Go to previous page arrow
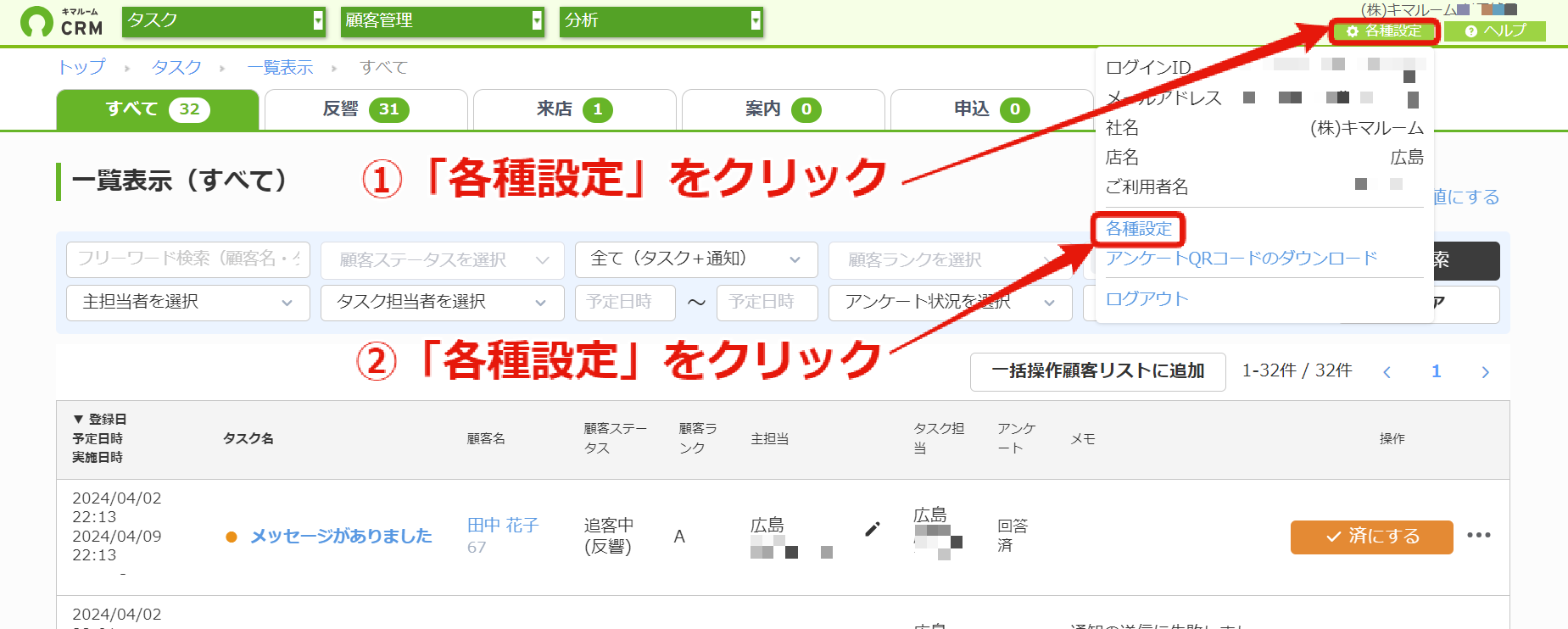Viewport: 1568px width, 629px height. 1387,371
